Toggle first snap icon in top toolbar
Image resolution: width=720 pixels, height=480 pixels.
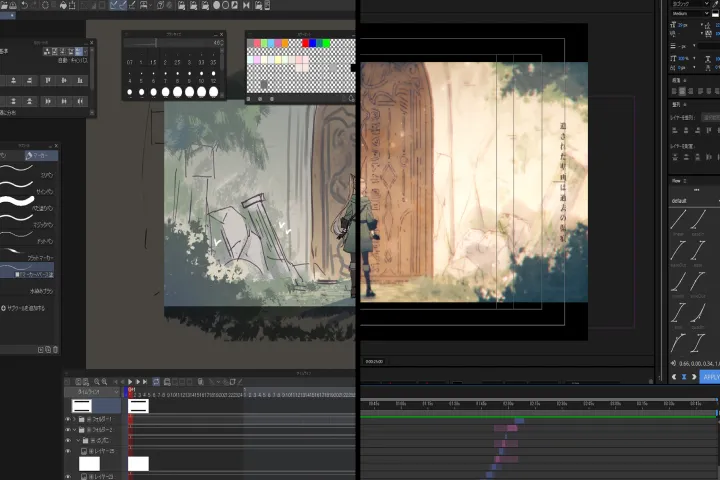coord(113,5)
